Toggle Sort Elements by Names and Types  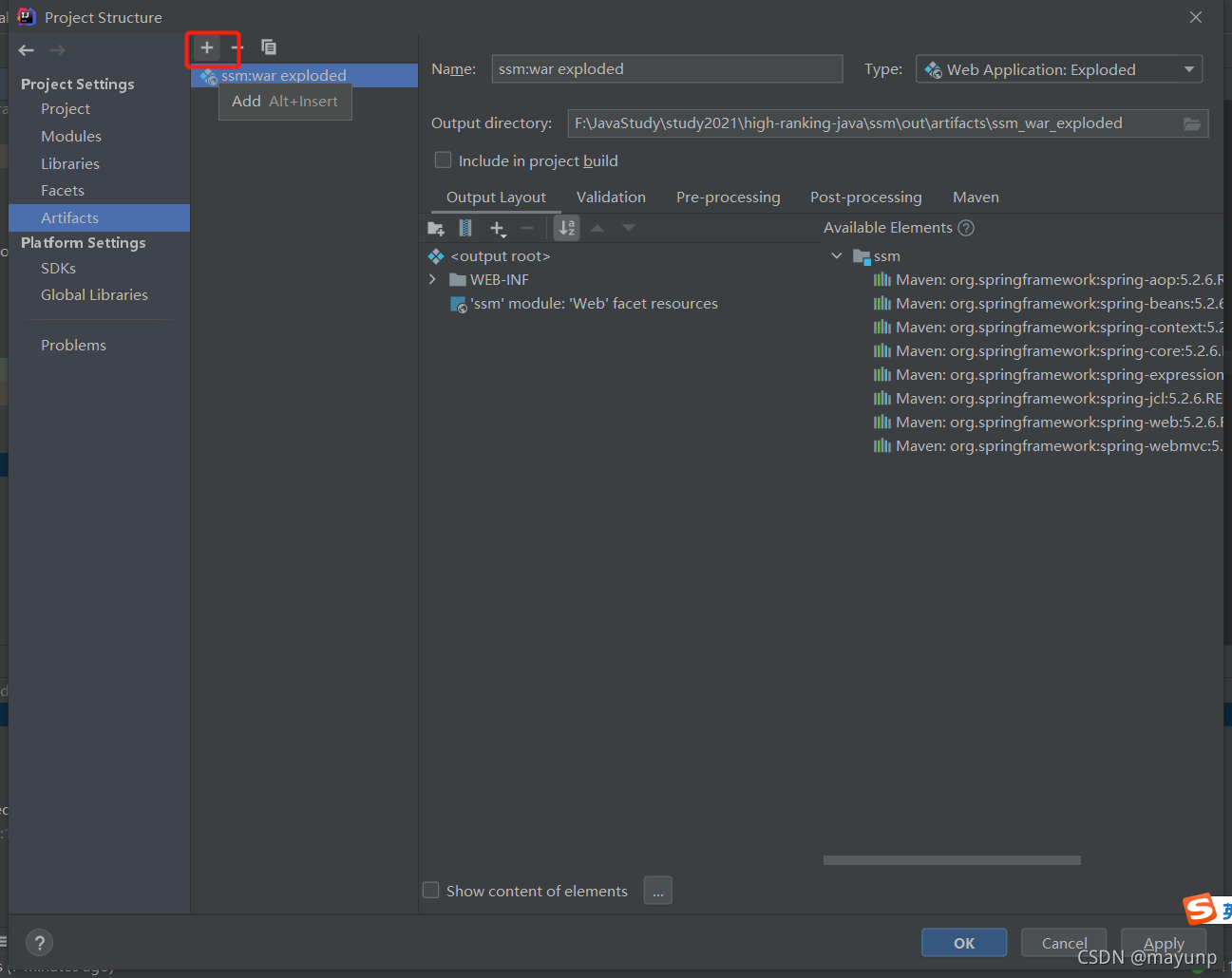pos(567,228)
